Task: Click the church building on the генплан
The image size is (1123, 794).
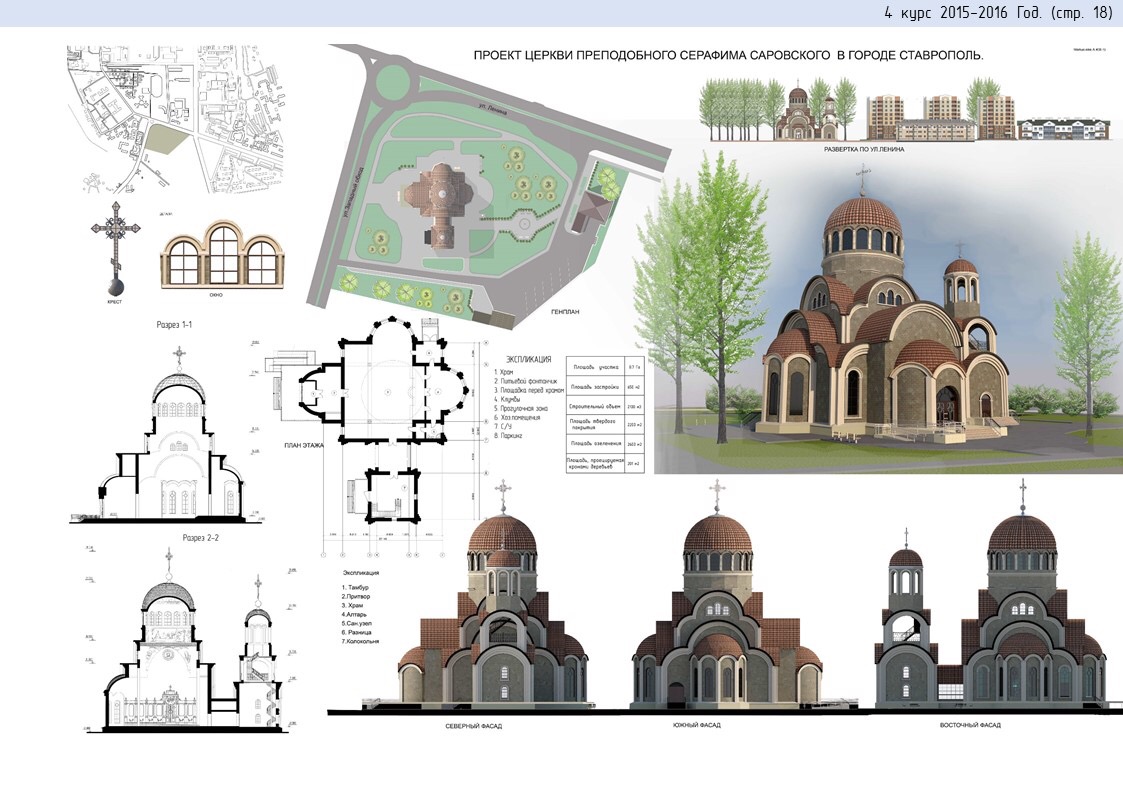Action: pyautogui.click(x=442, y=199)
